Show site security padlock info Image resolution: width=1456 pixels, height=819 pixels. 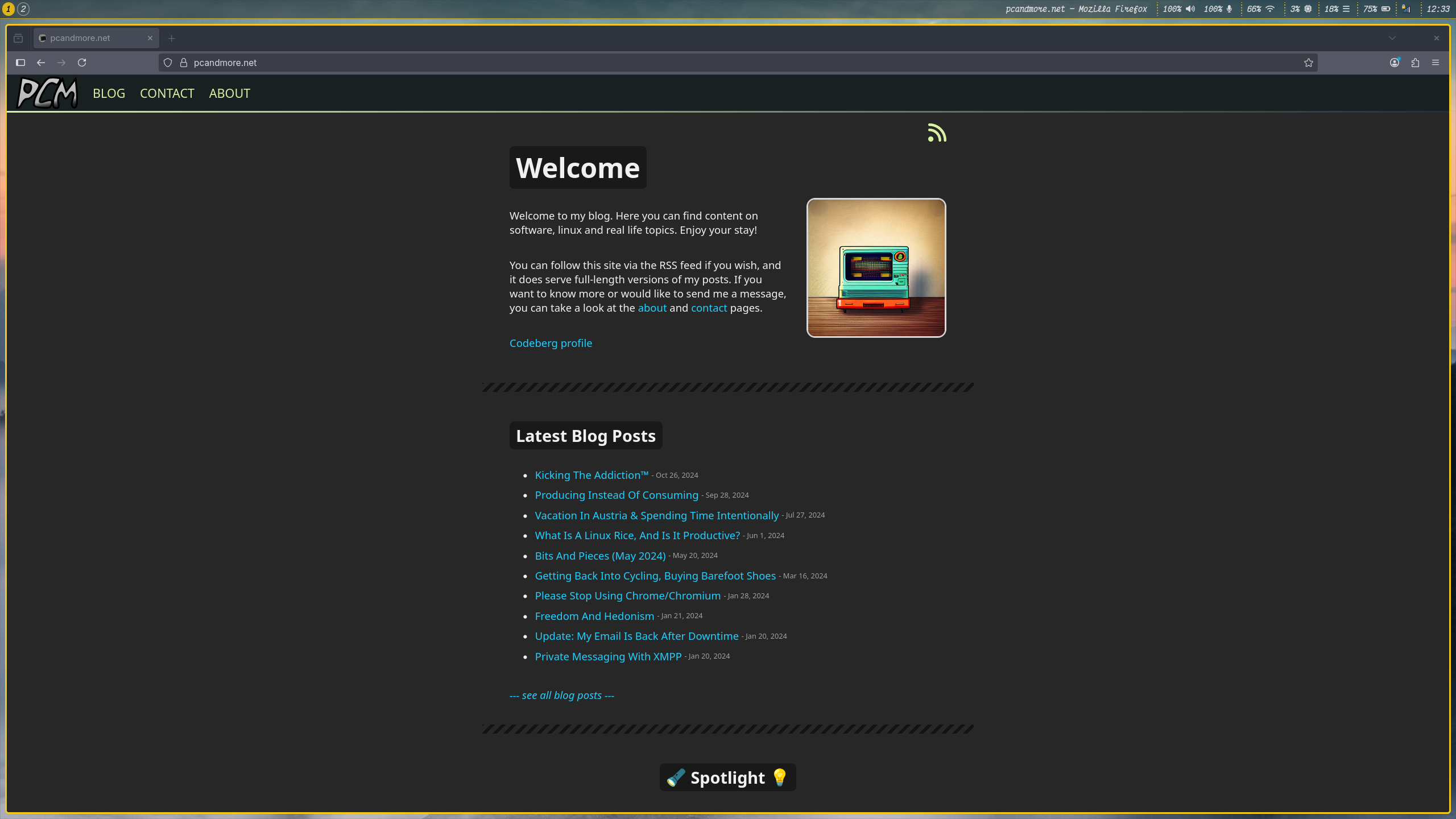pos(184,63)
